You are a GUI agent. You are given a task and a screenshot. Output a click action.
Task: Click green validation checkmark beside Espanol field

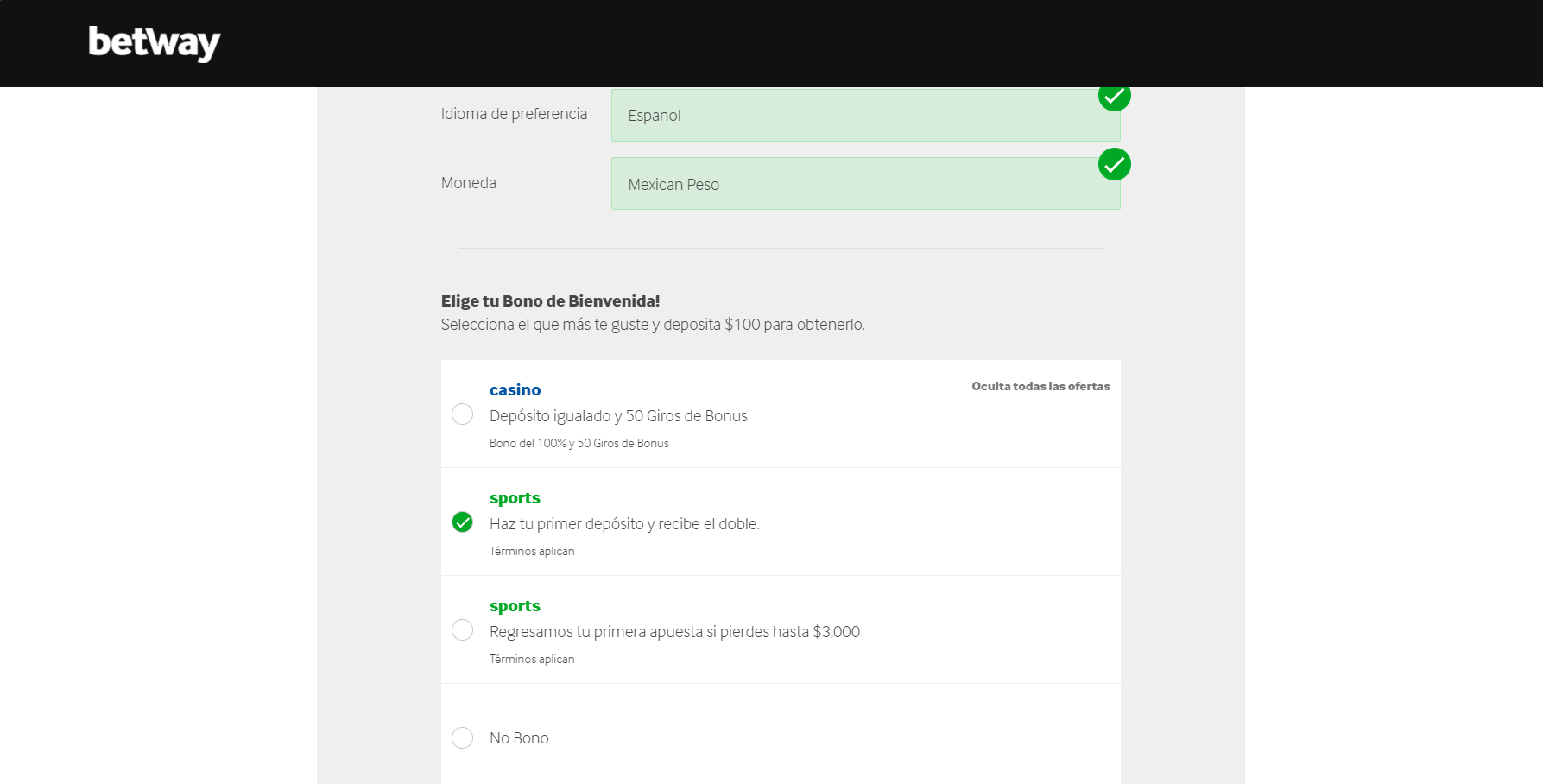1114,97
